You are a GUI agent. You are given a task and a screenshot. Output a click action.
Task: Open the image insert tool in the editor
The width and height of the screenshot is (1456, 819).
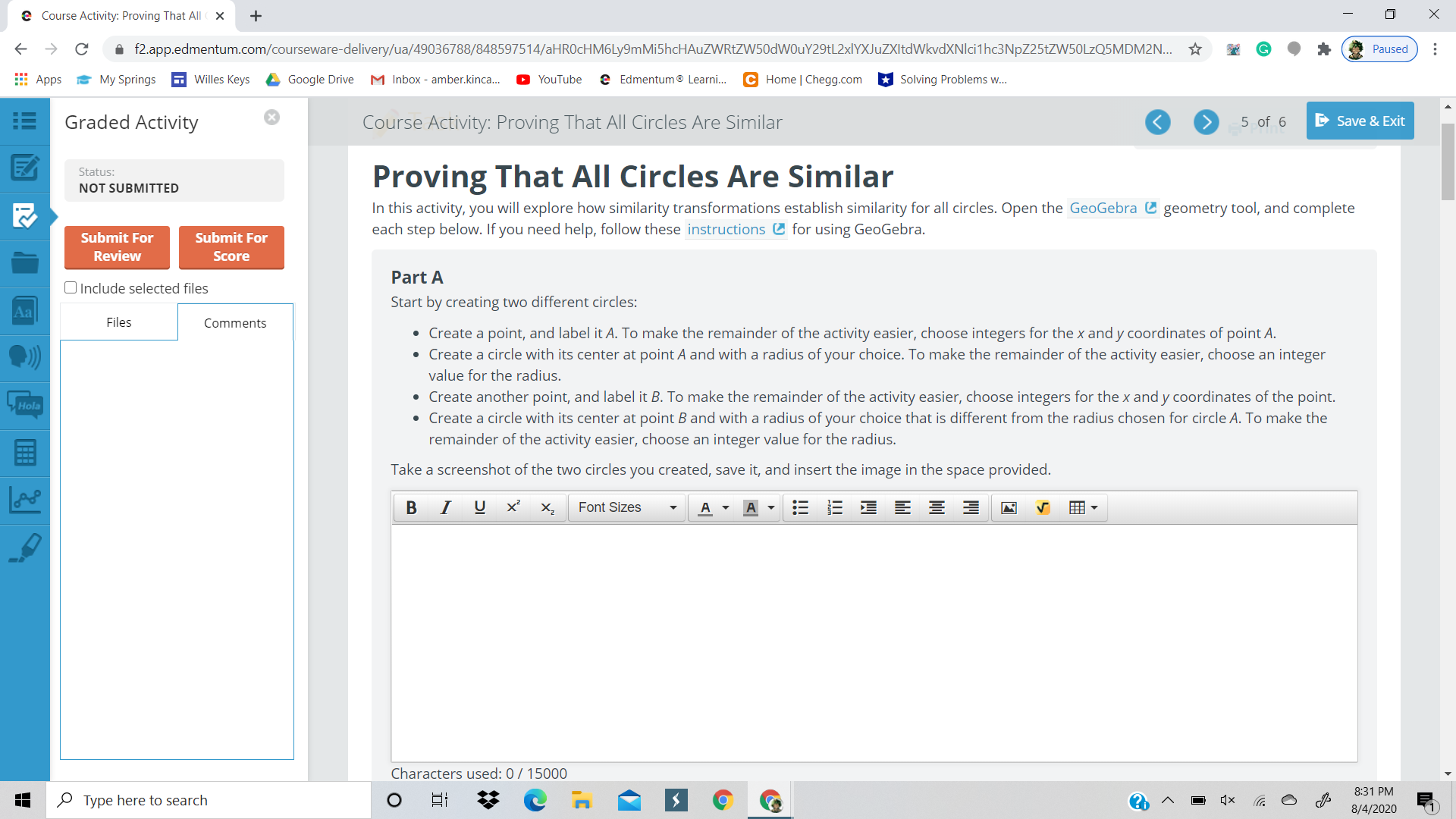coord(1009,507)
